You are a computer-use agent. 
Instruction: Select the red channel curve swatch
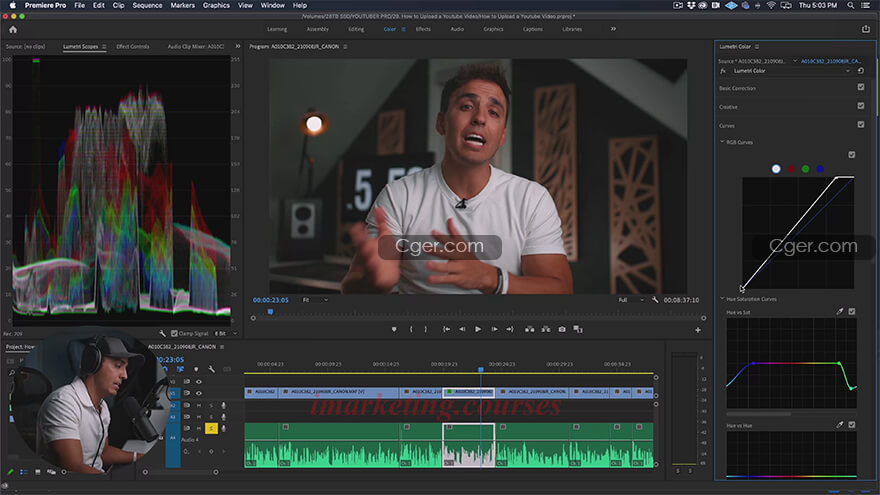(x=791, y=169)
